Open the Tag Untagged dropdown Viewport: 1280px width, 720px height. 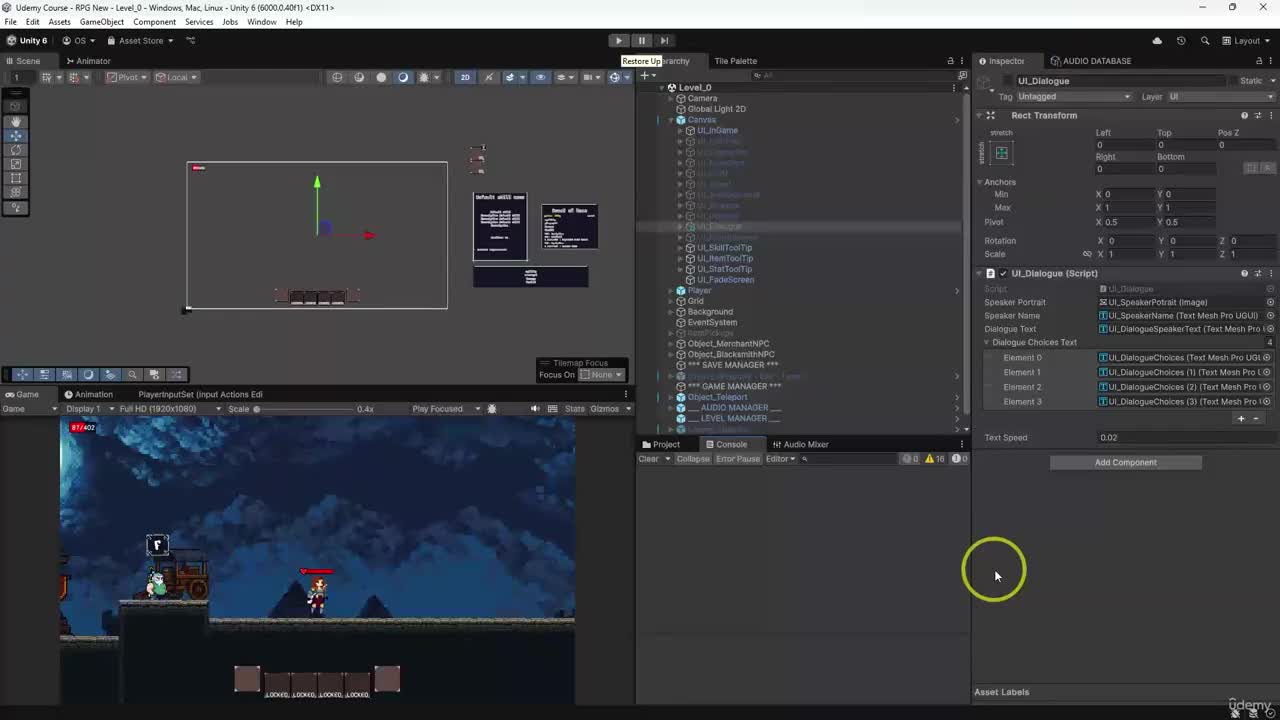point(1074,97)
